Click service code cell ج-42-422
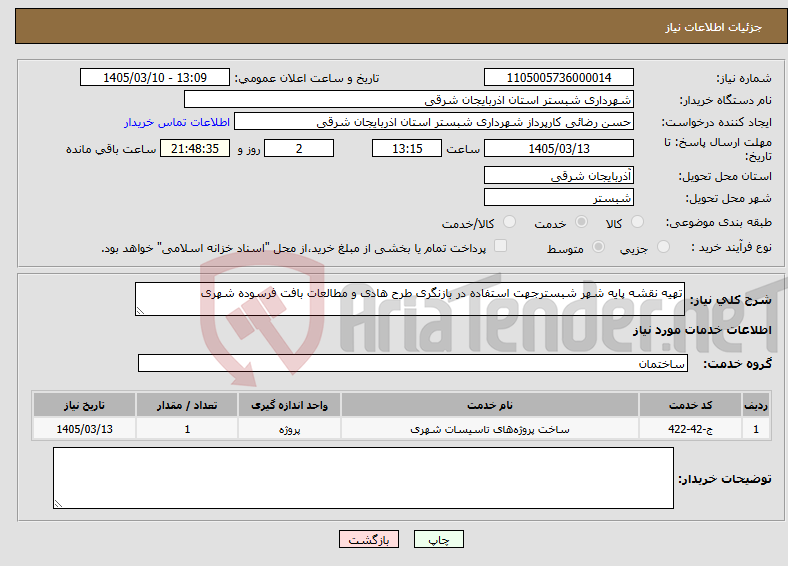This screenshot has width=788, height=566. coord(691,429)
